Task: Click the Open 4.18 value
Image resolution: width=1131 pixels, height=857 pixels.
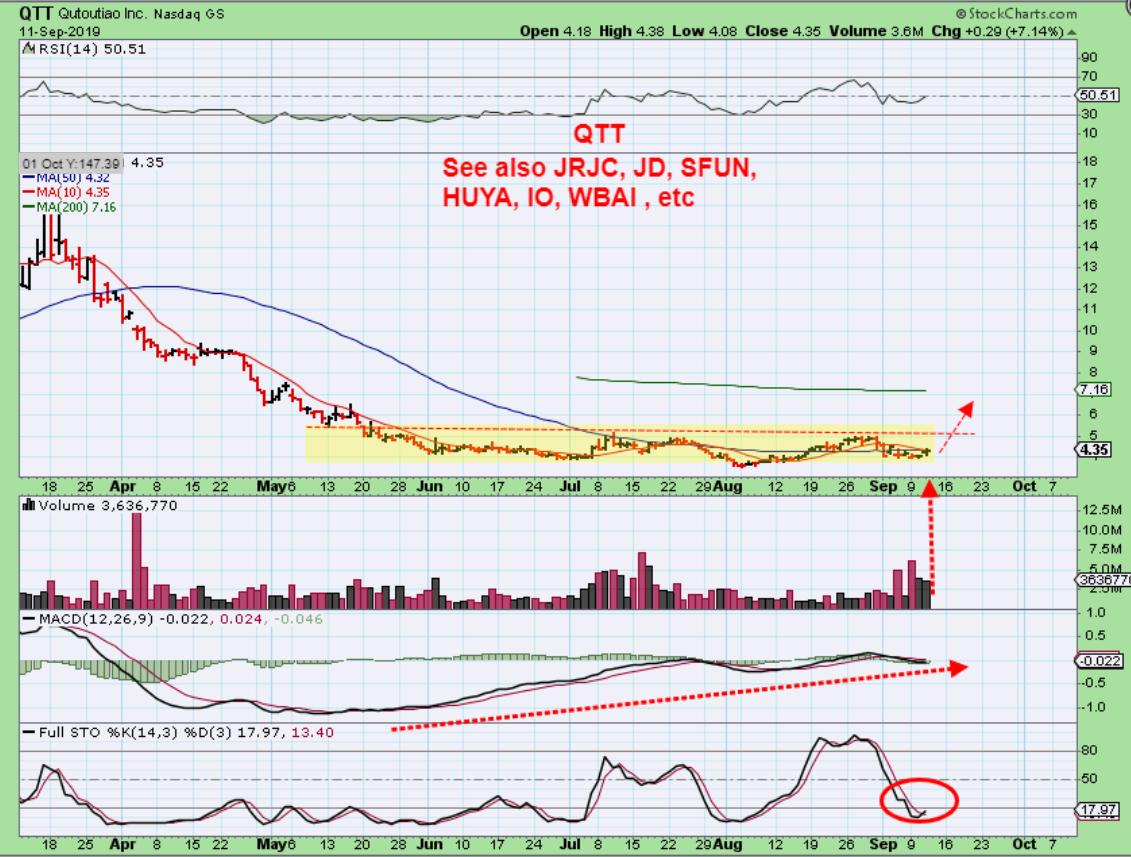Action: coord(555,31)
